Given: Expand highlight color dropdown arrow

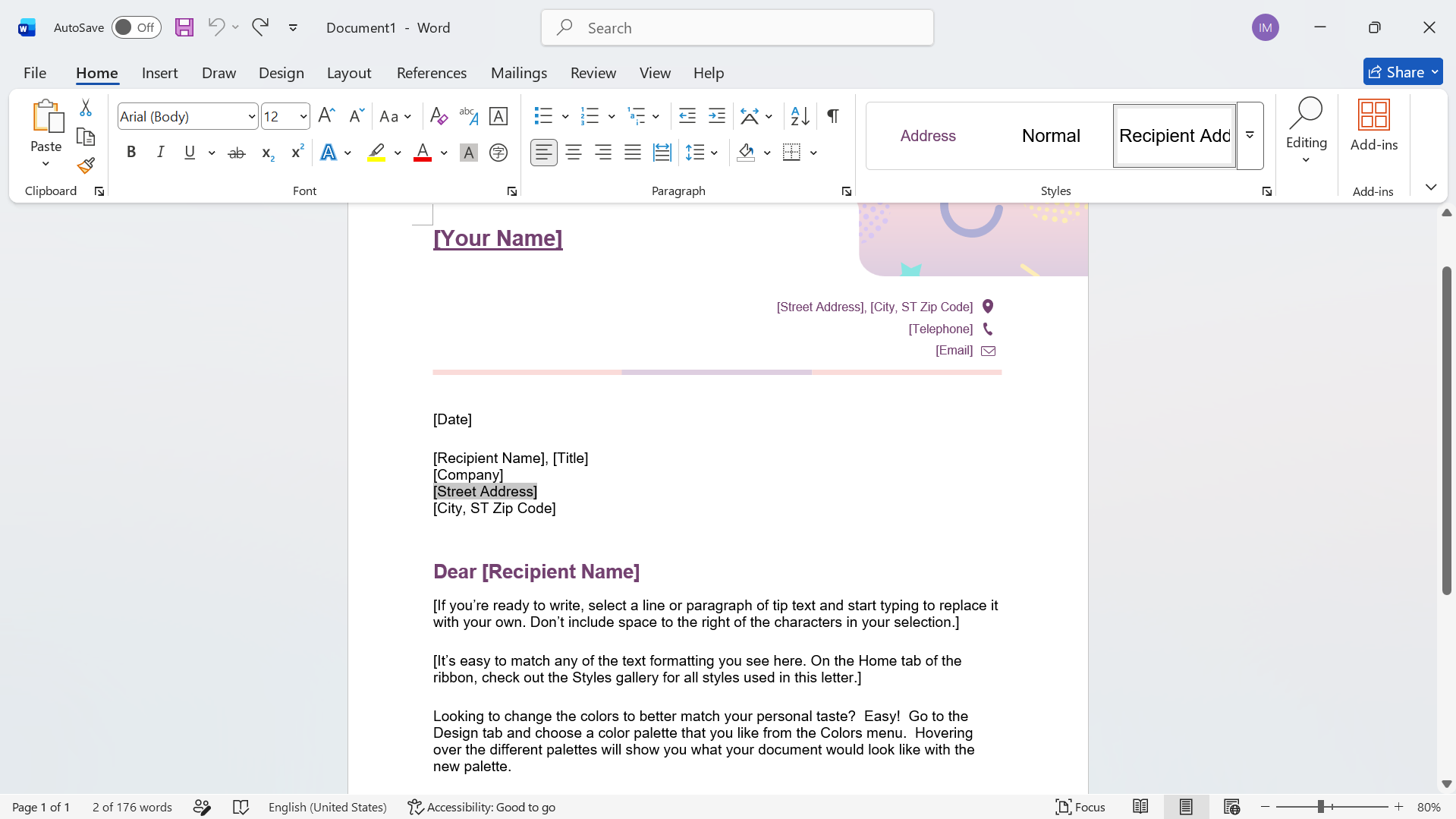Looking at the screenshot, I should pos(398,153).
